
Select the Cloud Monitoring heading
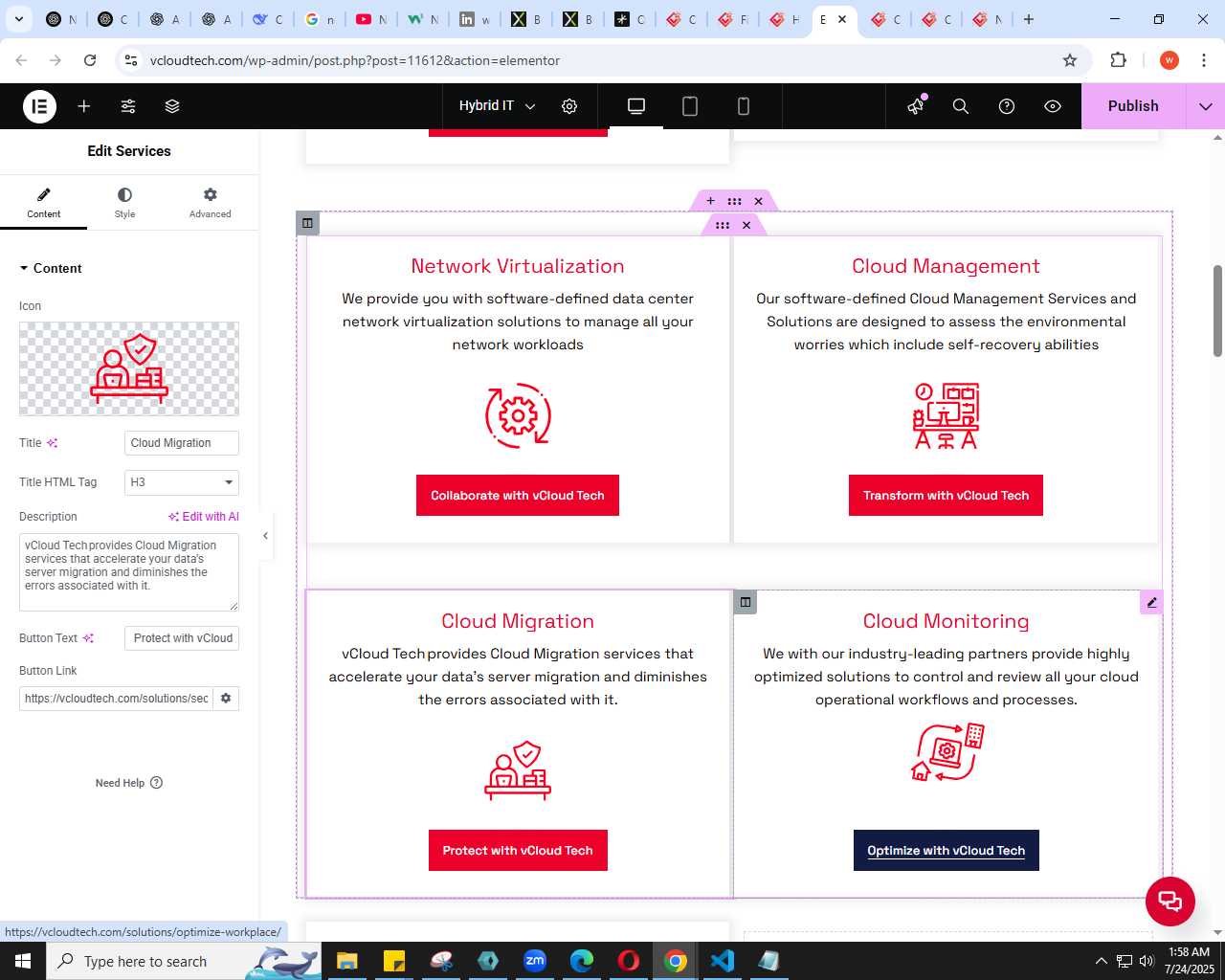tap(946, 621)
